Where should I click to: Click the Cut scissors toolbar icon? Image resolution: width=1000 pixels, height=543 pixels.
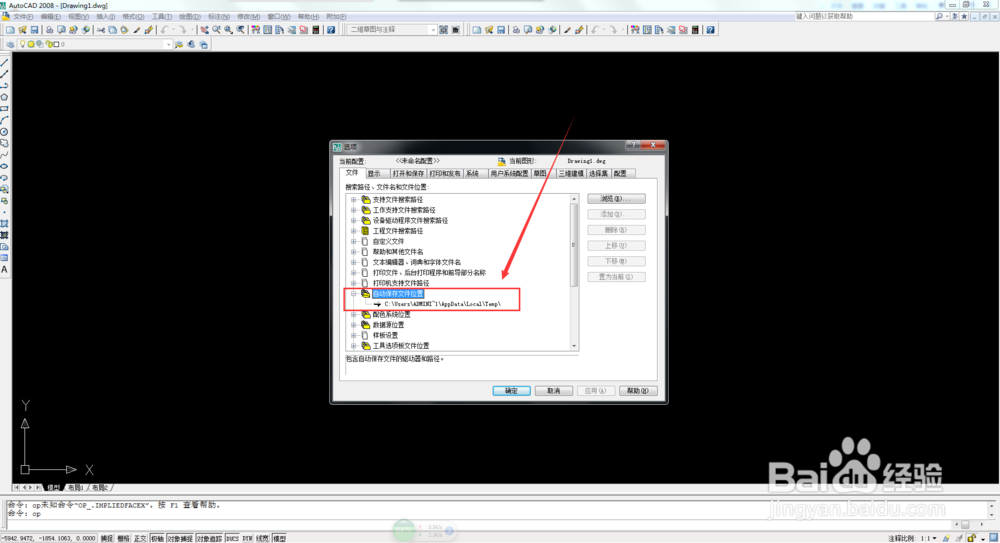tap(101, 30)
